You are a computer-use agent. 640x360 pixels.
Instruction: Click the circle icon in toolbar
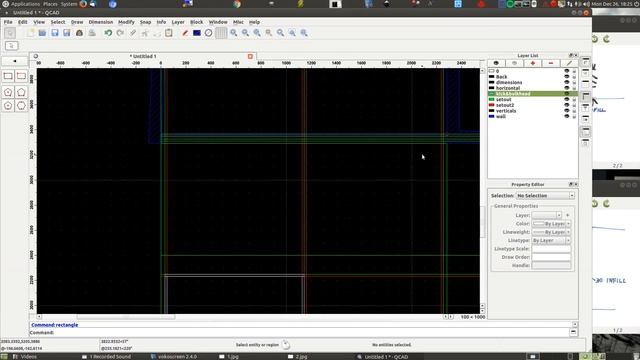tap(209, 33)
